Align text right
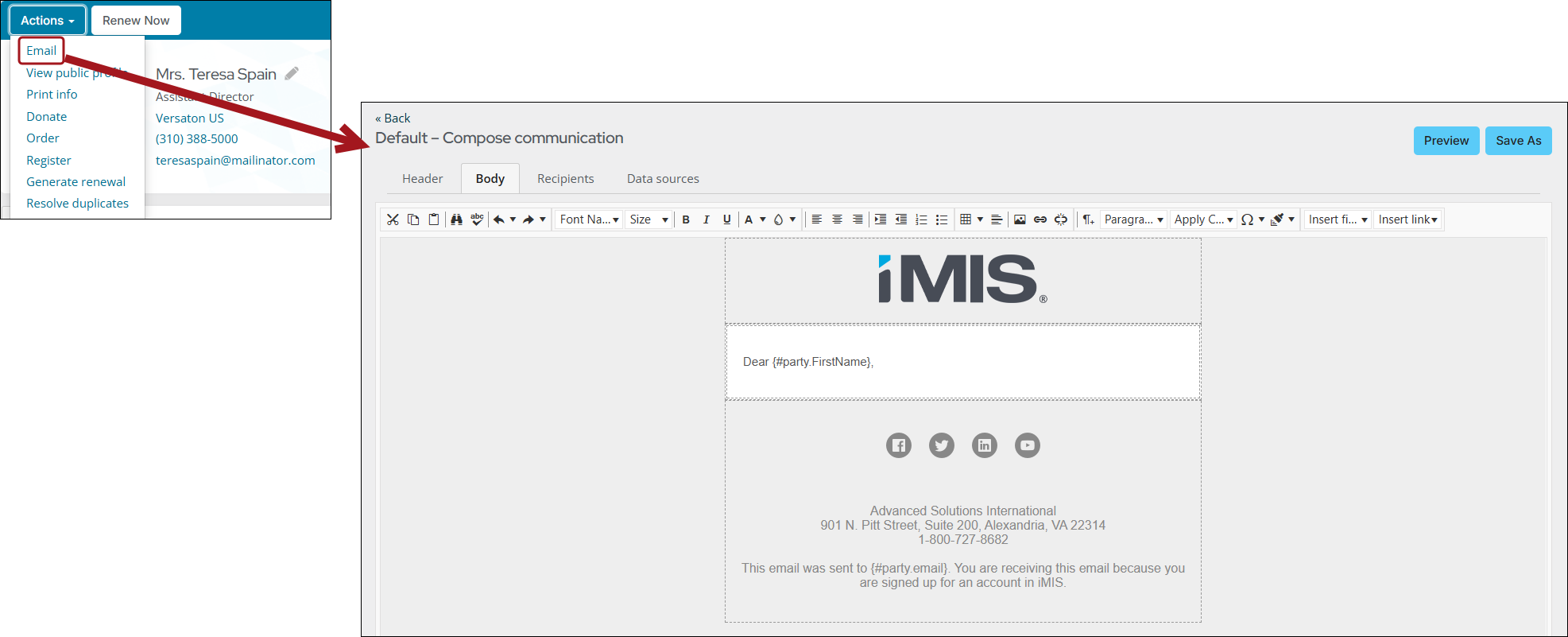The image size is (1568, 637). [858, 219]
